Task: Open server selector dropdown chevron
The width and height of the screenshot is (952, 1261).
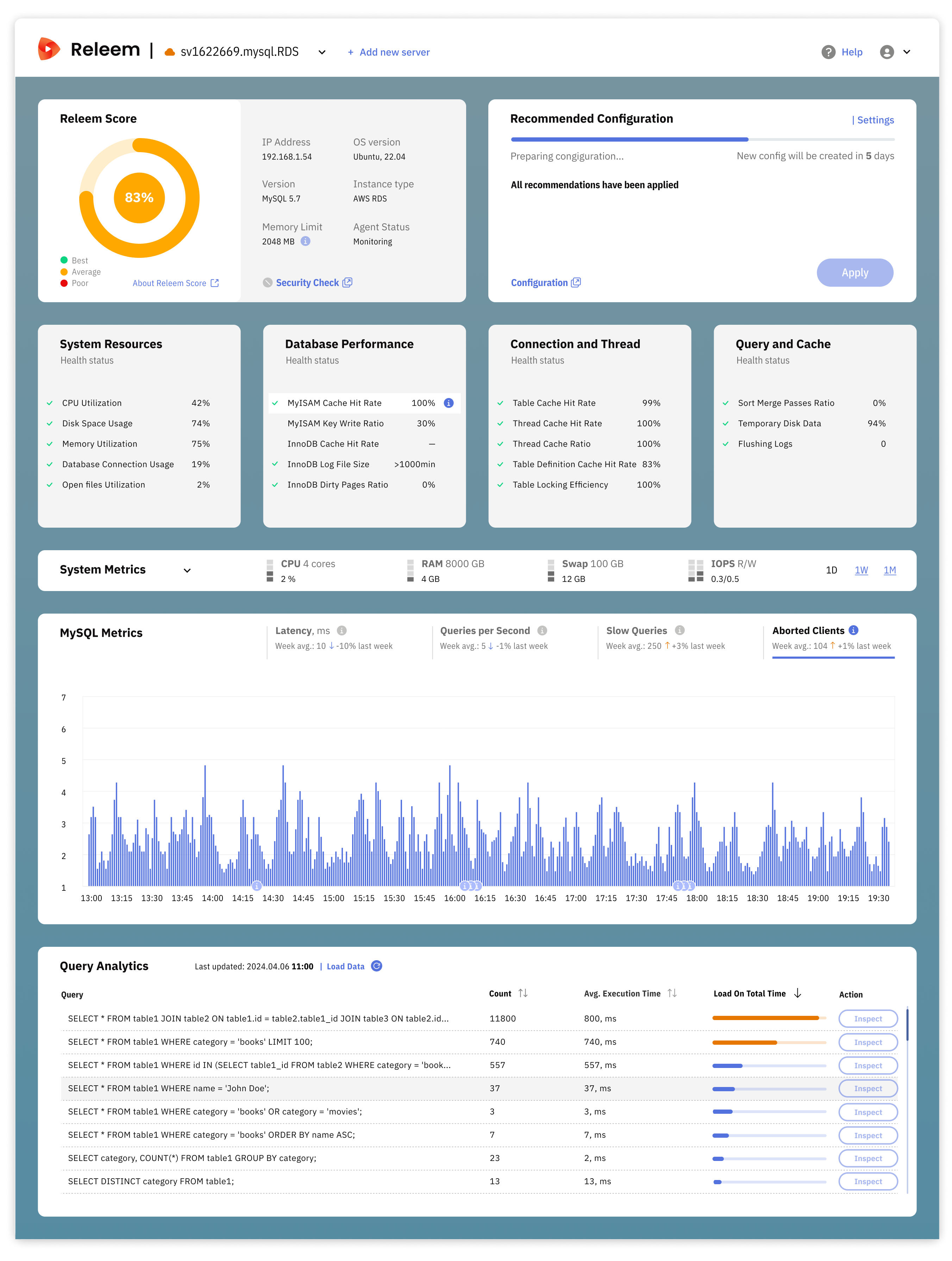Action: [x=322, y=52]
